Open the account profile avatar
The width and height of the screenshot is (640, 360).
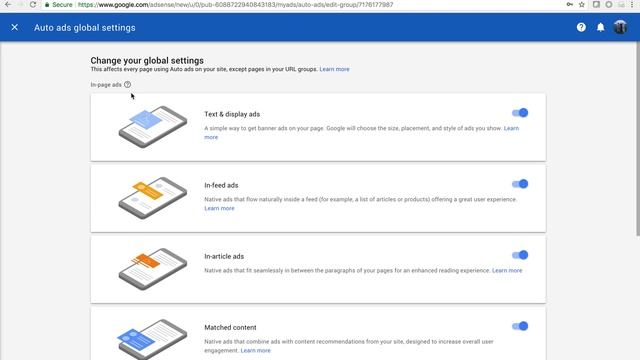[x=620, y=27]
